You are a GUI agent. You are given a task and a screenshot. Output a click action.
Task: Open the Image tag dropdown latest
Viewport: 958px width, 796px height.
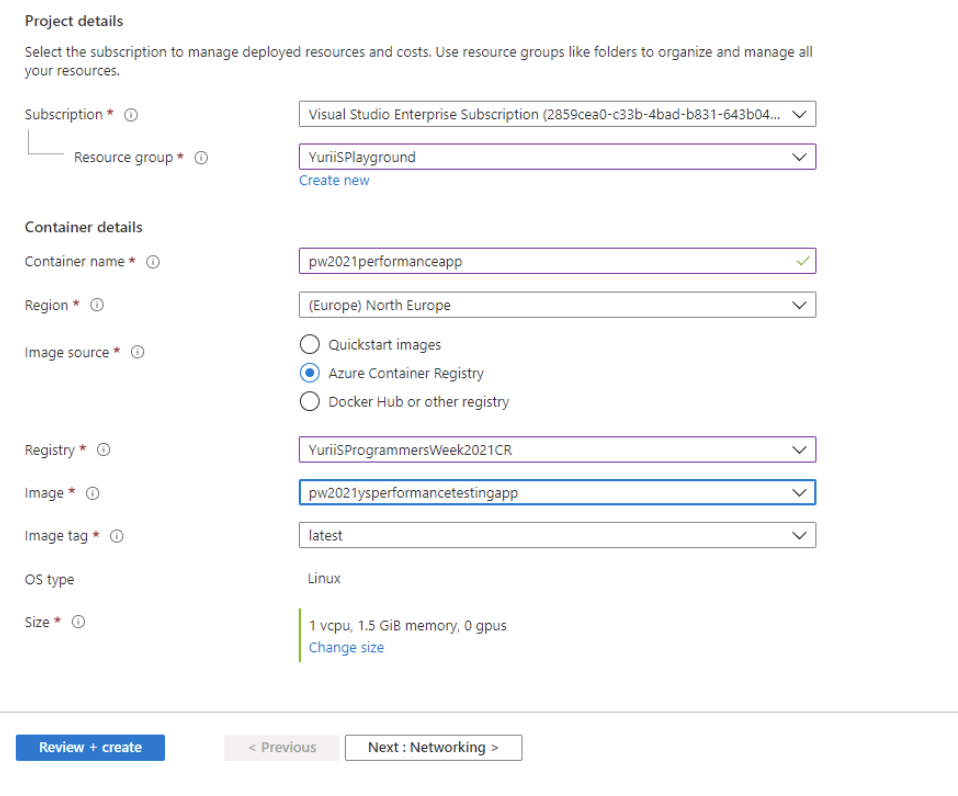point(557,535)
